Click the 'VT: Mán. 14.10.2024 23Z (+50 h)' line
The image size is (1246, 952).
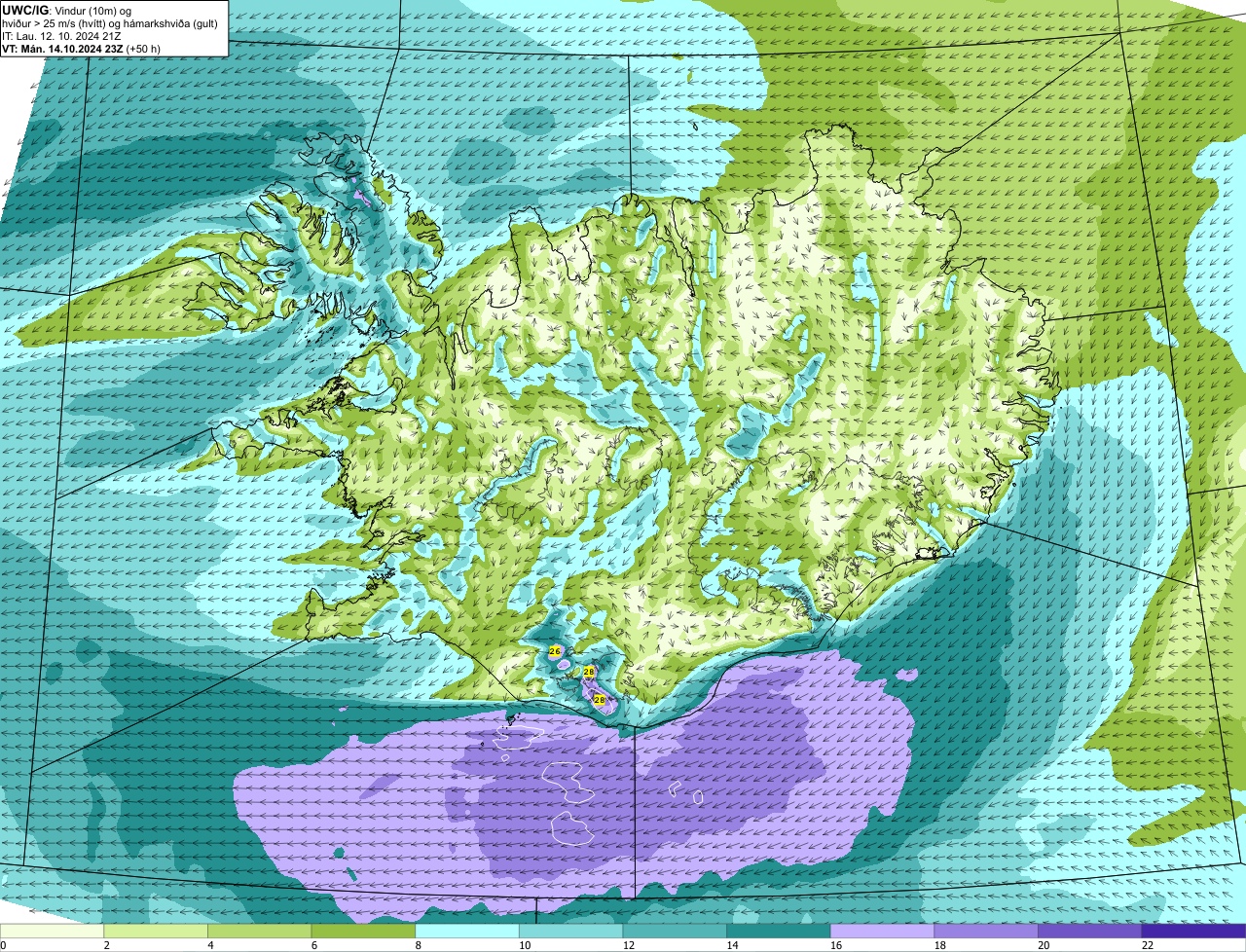pyautogui.click(x=82, y=48)
